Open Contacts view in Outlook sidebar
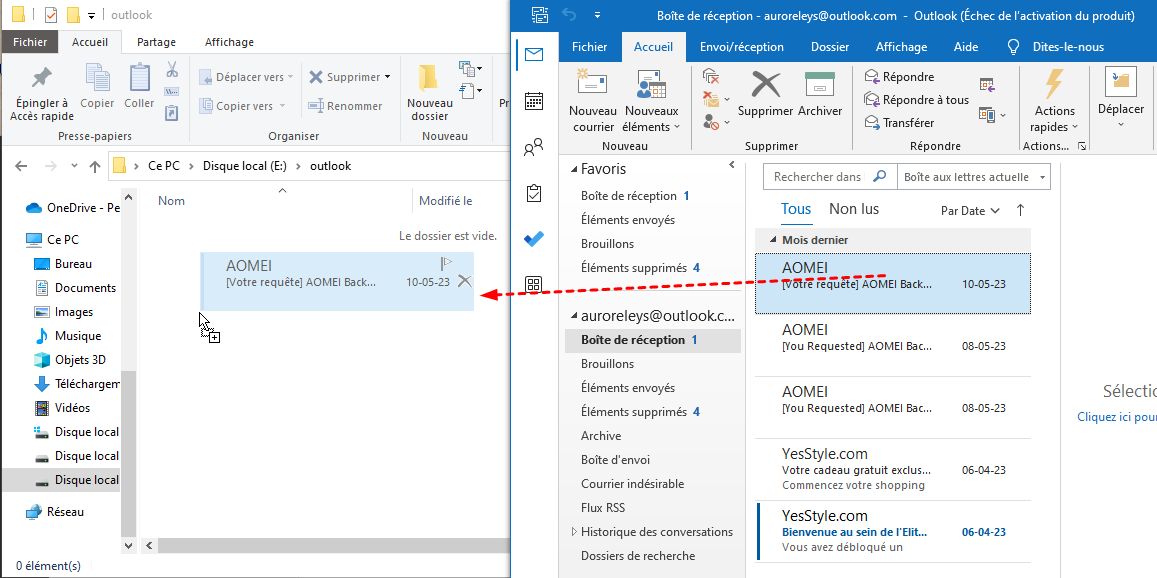This screenshot has height=578, width=1157. [533, 148]
